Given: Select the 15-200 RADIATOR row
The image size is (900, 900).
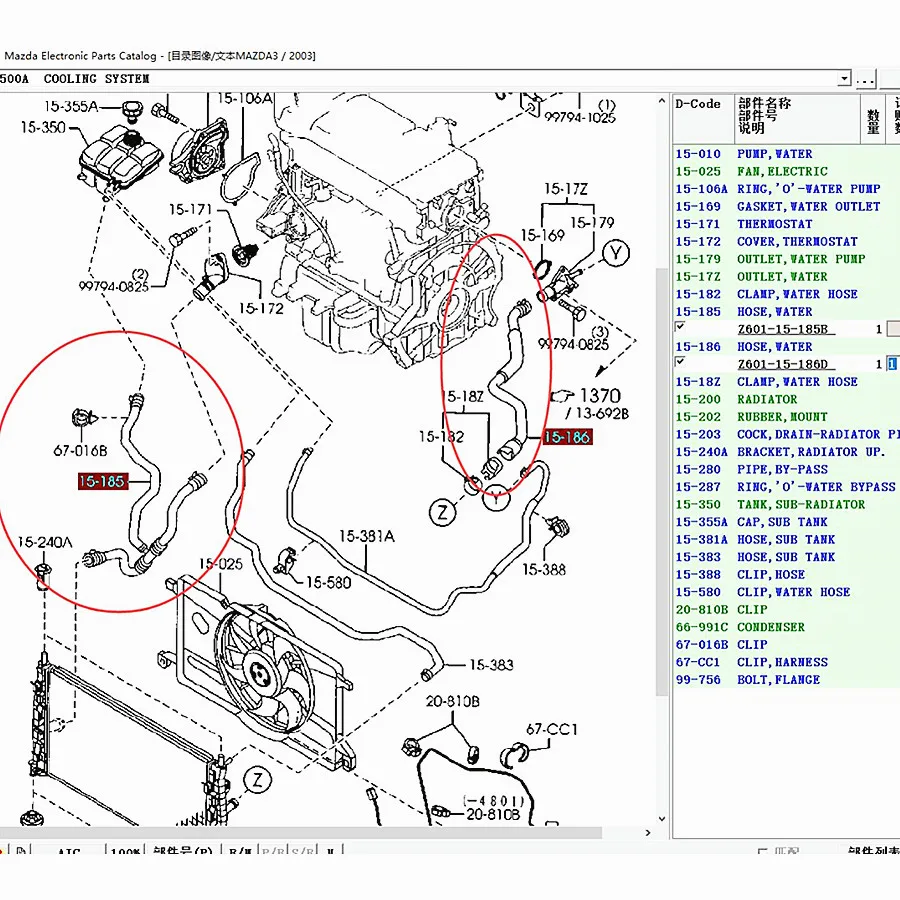Looking at the screenshot, I should click(x=786, y=399).
